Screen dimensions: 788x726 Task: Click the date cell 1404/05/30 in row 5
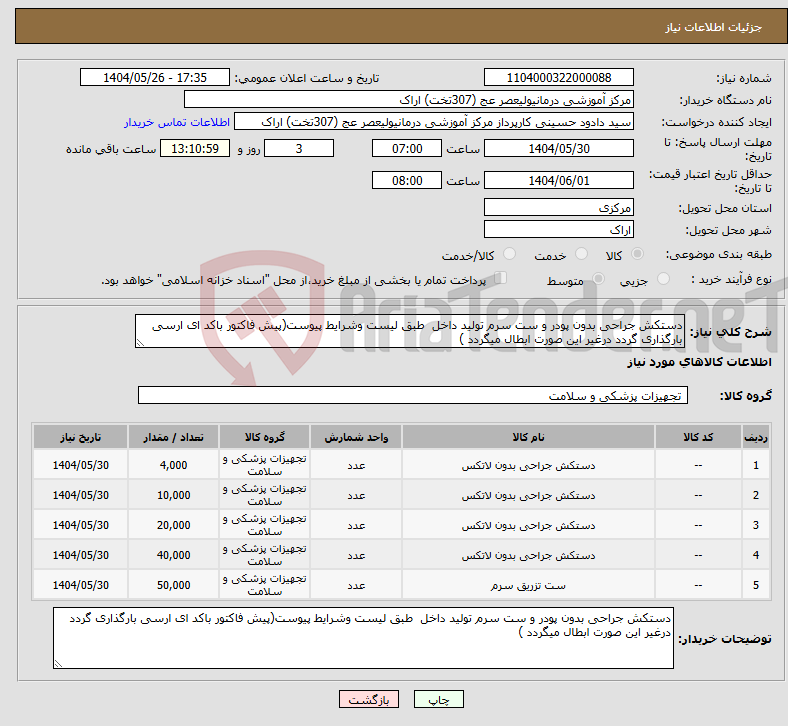point(80,585)
